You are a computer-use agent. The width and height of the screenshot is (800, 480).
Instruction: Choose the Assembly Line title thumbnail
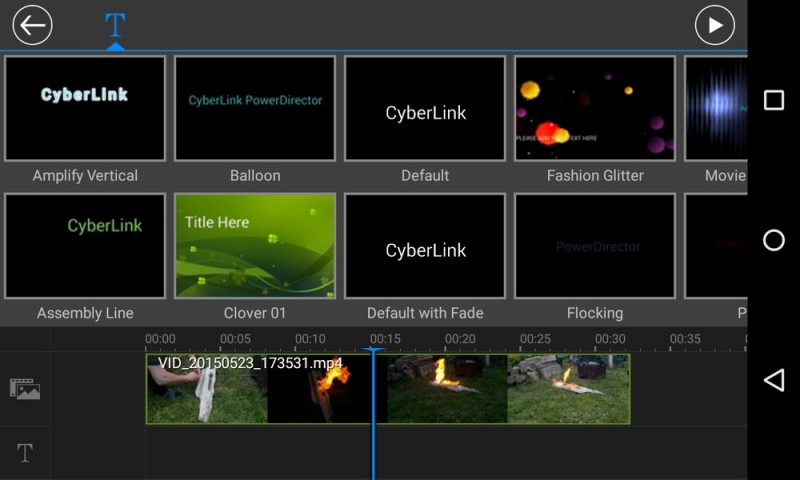coord(85,246)
